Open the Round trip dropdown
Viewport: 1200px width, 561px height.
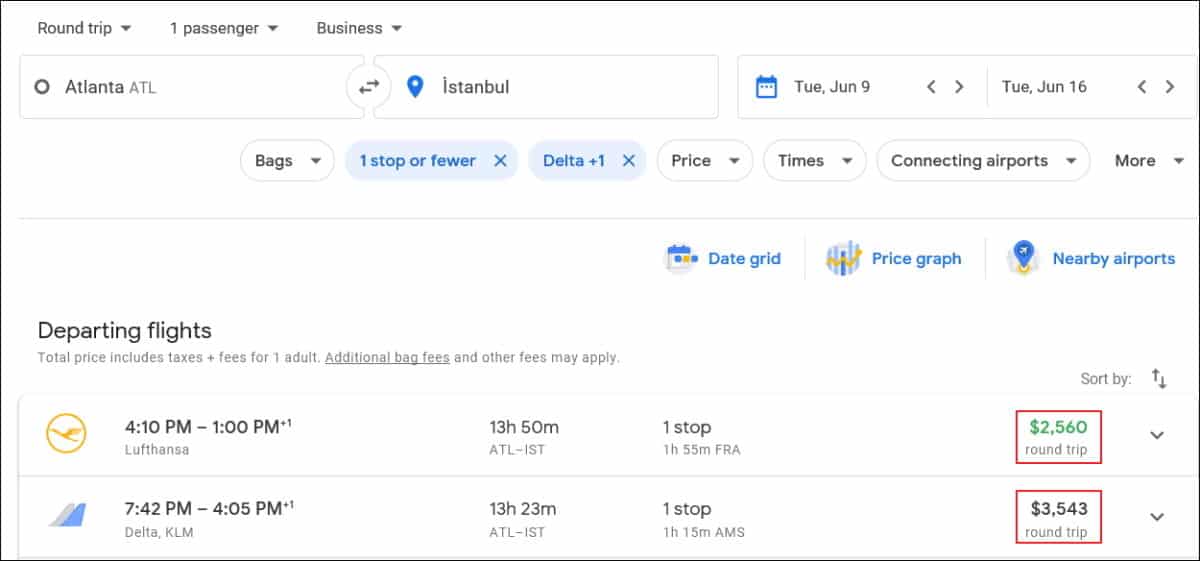coord(84,28)
